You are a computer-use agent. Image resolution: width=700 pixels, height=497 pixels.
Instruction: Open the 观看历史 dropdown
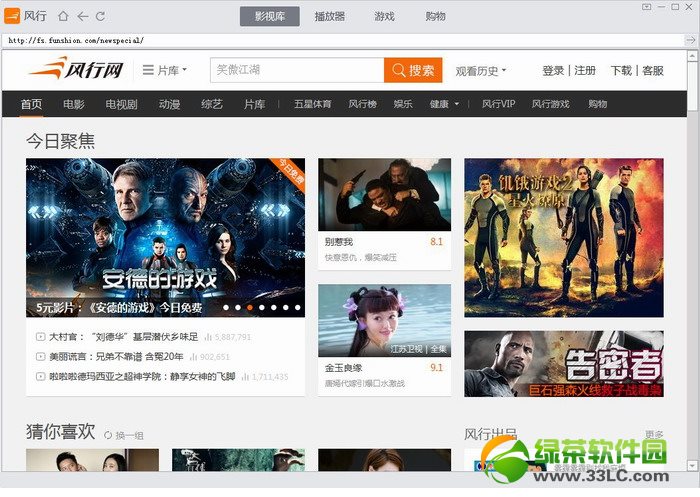(481, 71)
